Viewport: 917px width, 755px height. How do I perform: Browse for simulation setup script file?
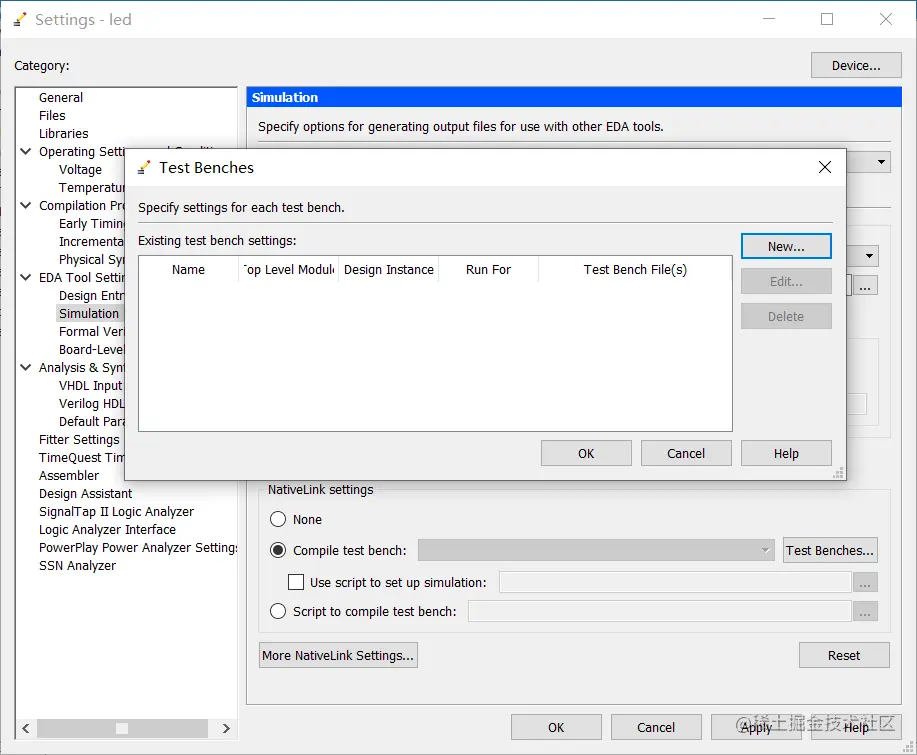[x=865, y=582]
